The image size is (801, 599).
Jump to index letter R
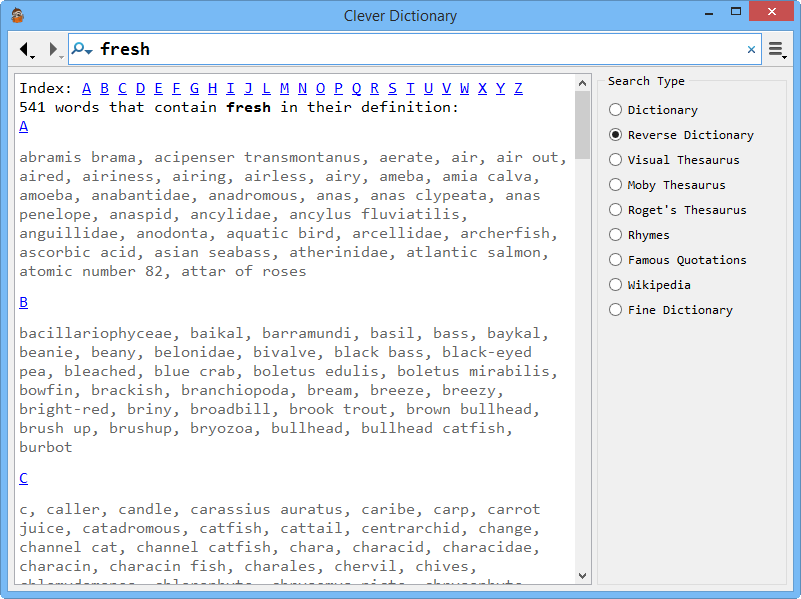[x=374, y=88]
